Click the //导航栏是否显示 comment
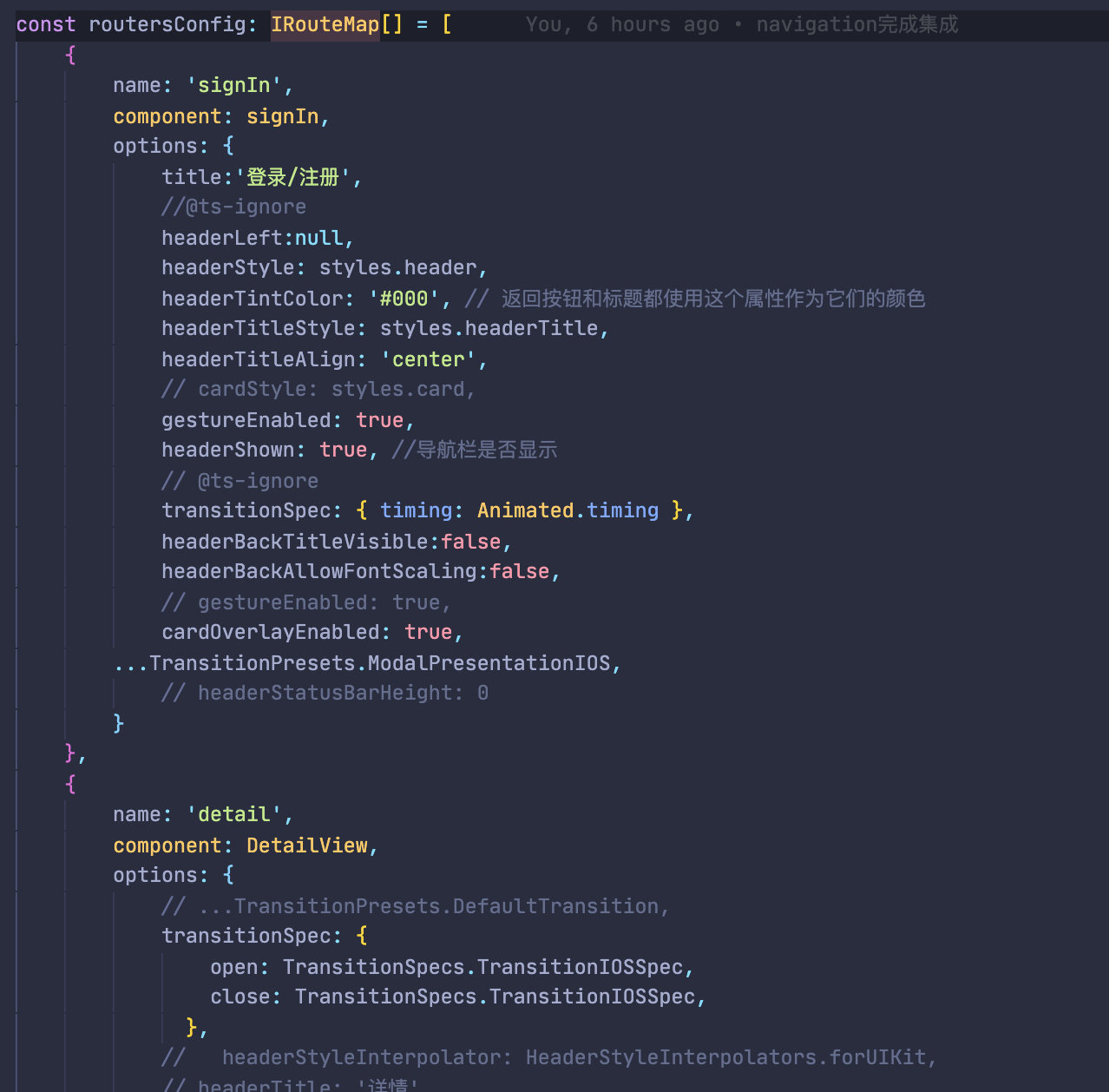1109x1092 pixels. [475, 449]
